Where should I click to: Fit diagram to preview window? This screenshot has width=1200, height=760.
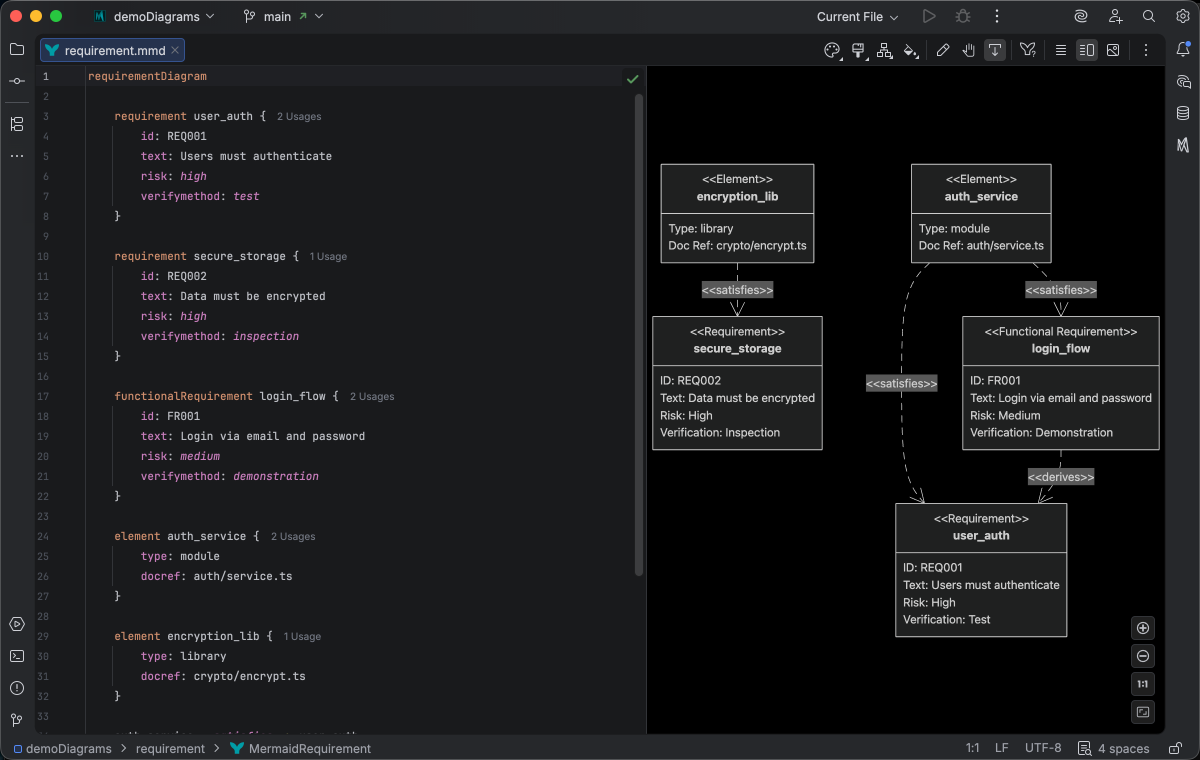pos(1144,712)
